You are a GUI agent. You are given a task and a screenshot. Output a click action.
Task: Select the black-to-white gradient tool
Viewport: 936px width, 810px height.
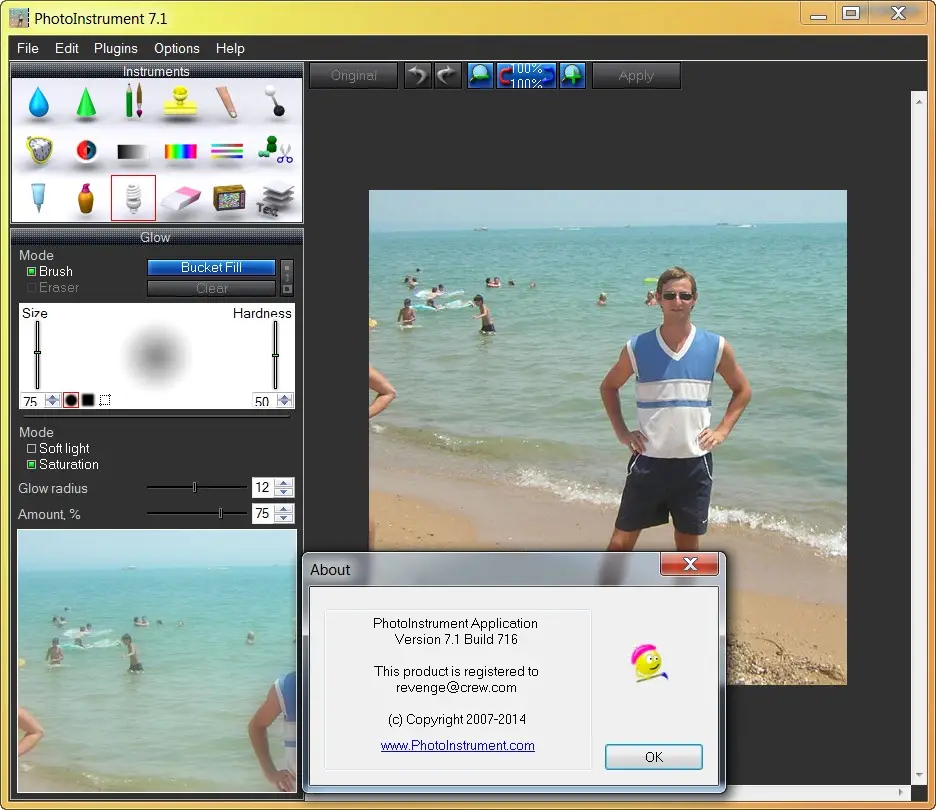point(133,152)
